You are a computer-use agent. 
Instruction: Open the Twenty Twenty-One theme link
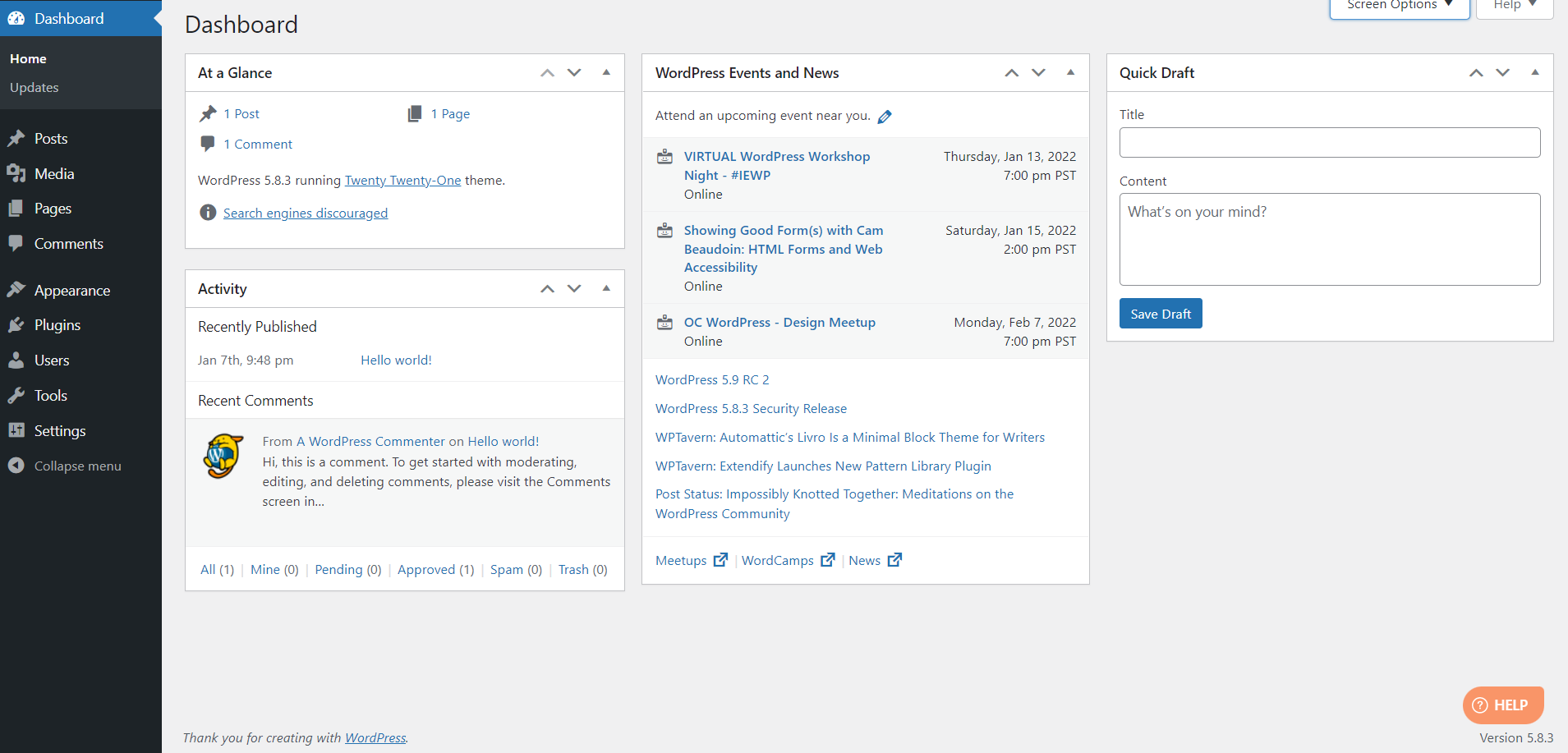(402, 181)
